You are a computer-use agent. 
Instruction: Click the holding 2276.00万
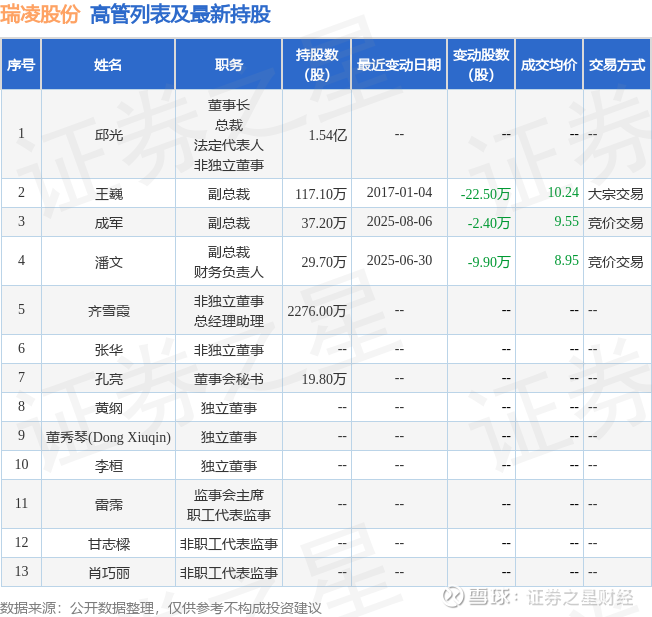click(x=317, y=311)
